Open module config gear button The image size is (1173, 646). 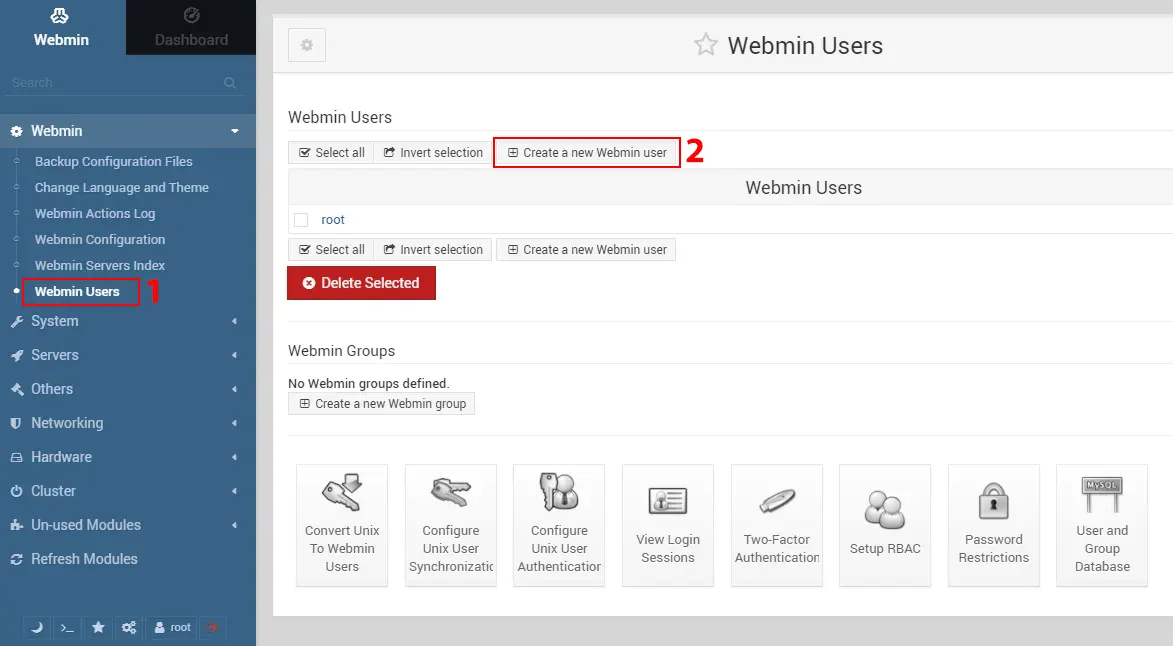pos(307,45)
